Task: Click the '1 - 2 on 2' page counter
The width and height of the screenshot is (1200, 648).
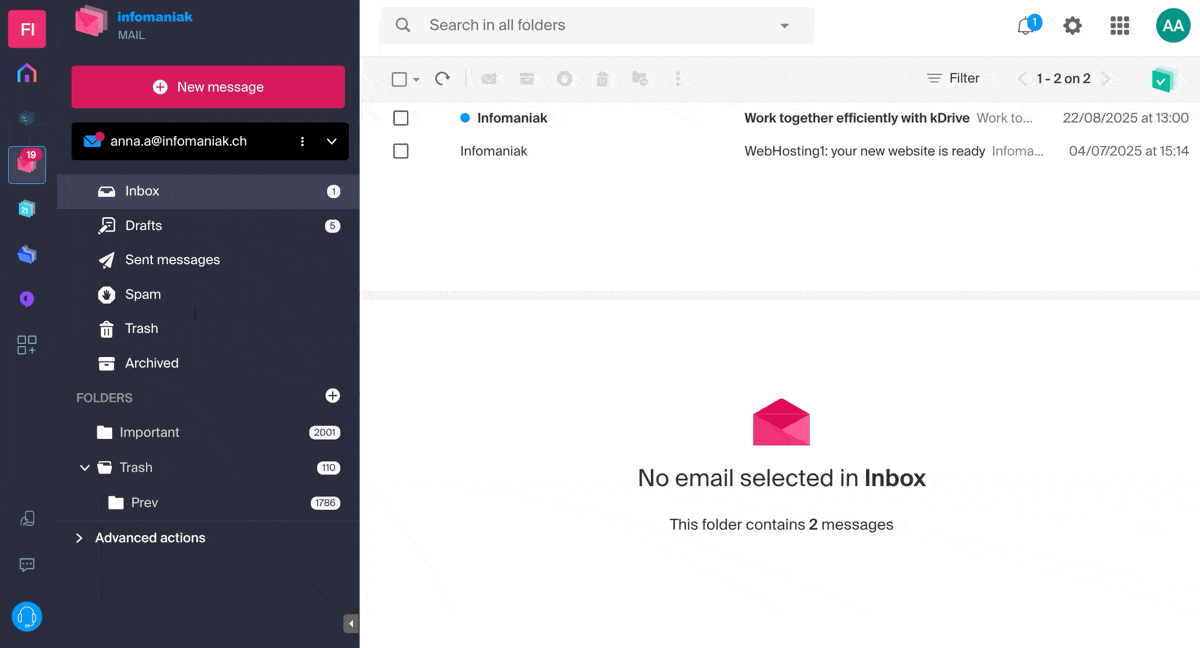Action: [x=1064, y=79]
